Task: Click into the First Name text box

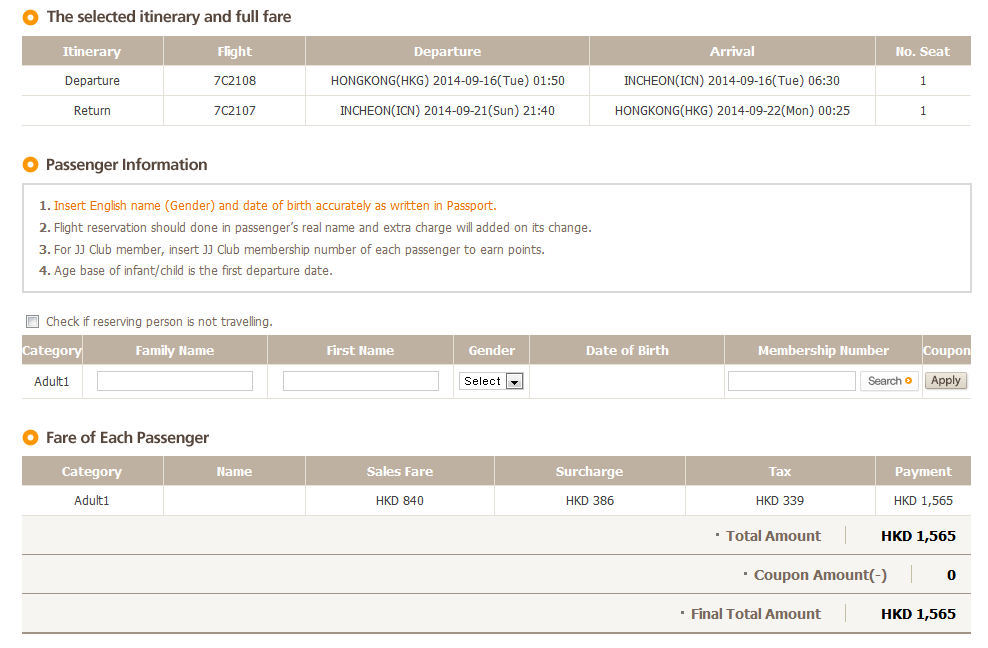Action: coord(360,381)
